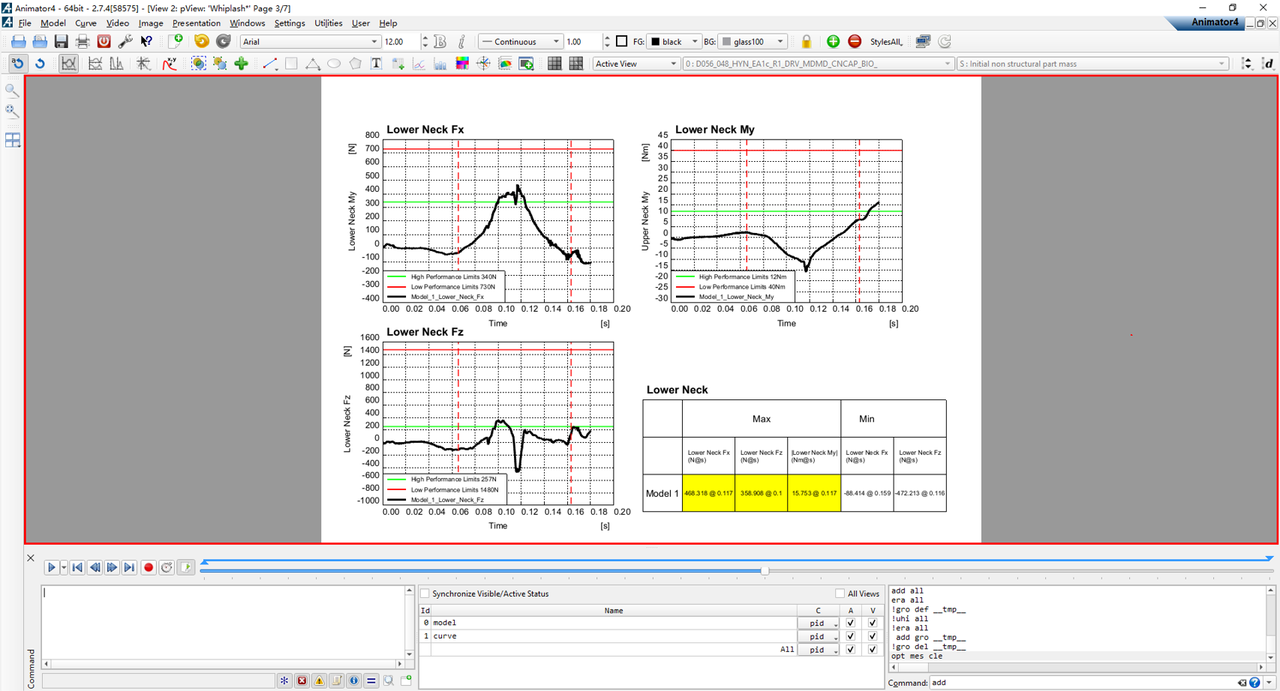Click the wrench settings icon
Image resolution: width=1280 pixels, height=691 pixels.
(x=125, y=42)
